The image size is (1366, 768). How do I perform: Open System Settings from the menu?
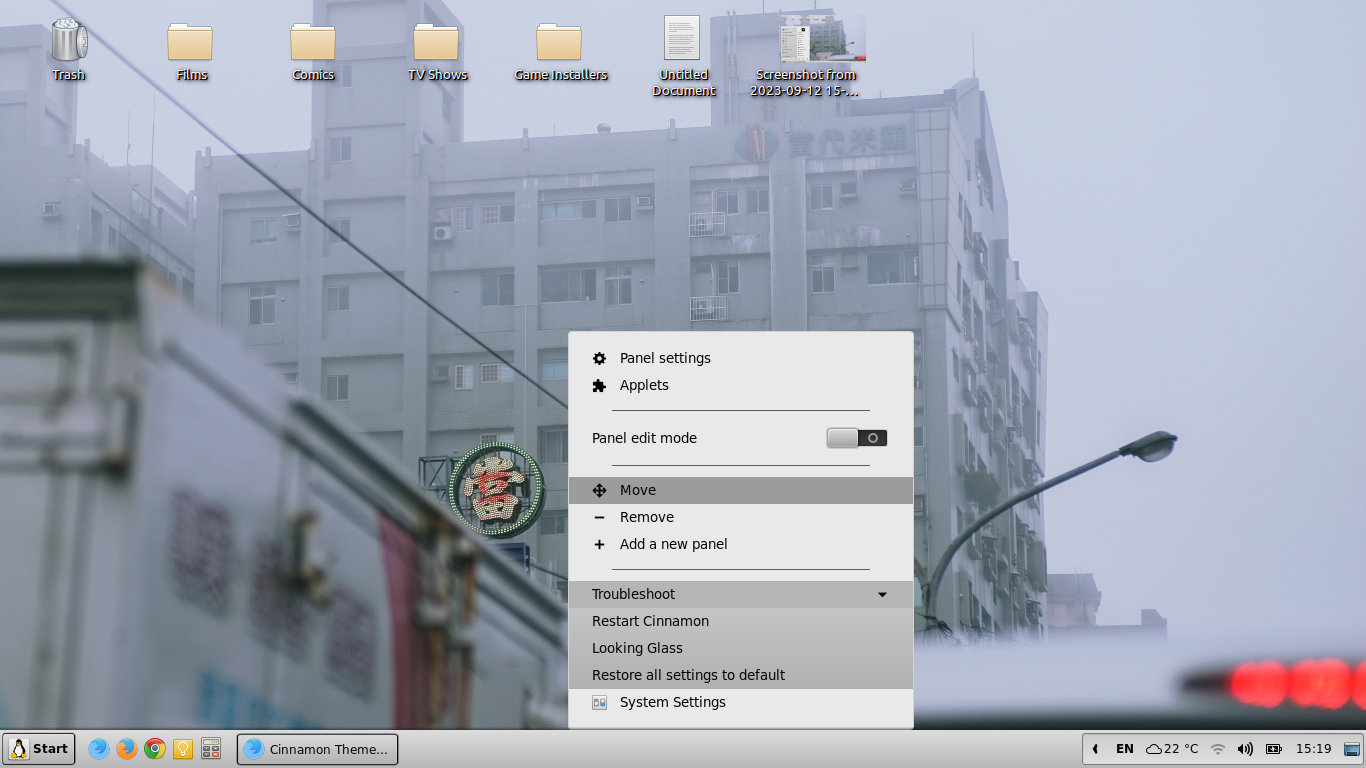pyautogui.click(x=741, y=702)
